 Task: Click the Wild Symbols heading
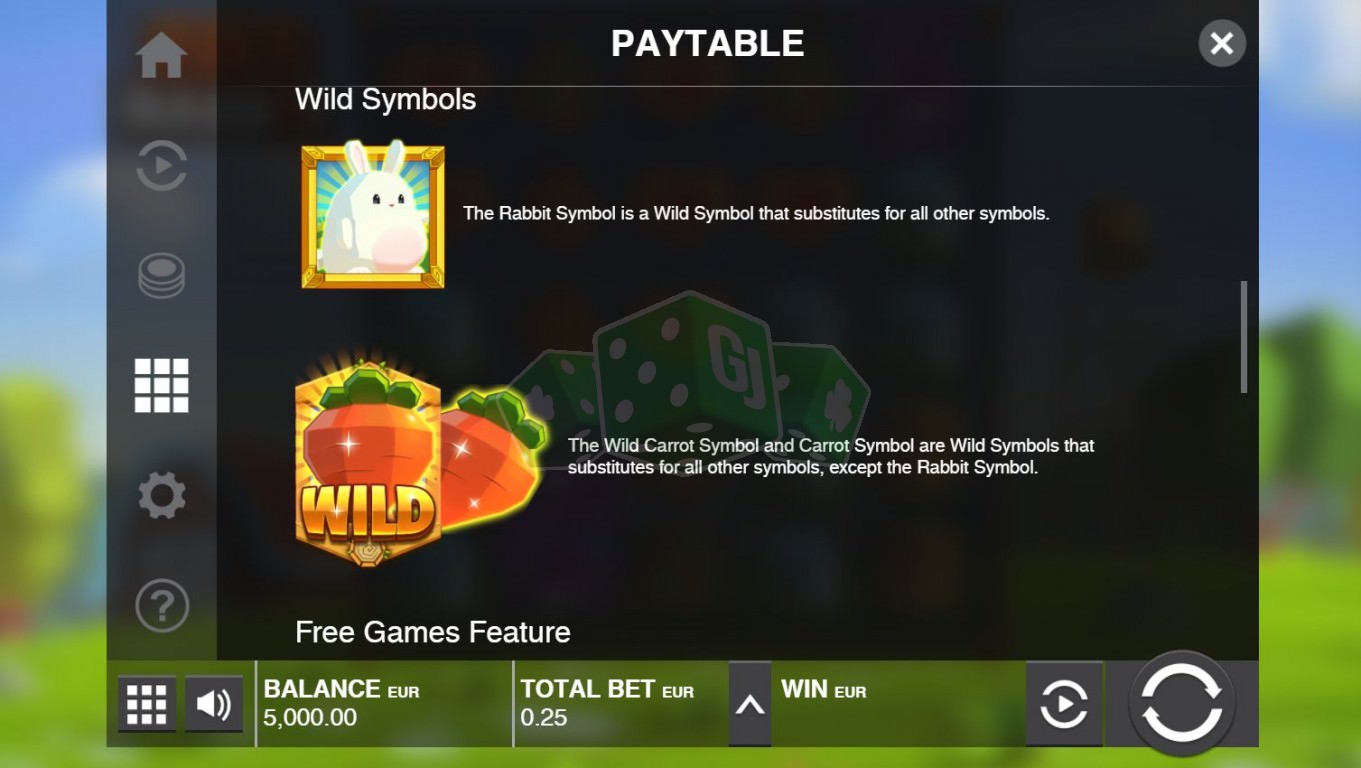click(x=385, y=99)
